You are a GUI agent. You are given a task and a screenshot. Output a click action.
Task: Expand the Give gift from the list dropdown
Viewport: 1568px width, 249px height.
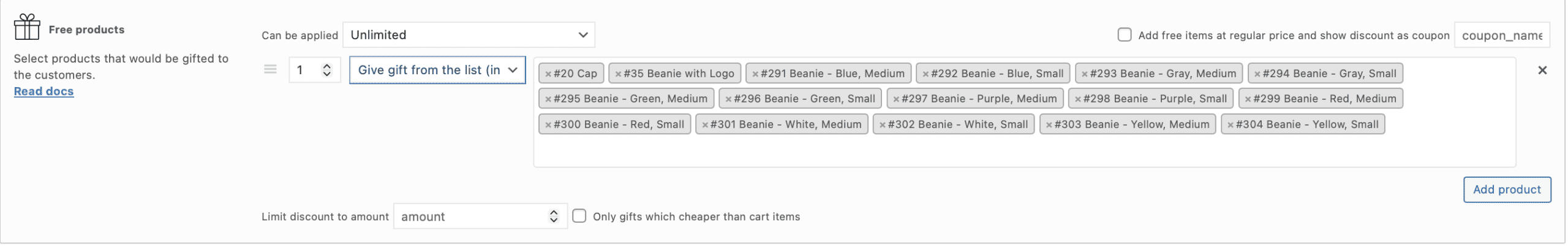click(x=437, y=71)
